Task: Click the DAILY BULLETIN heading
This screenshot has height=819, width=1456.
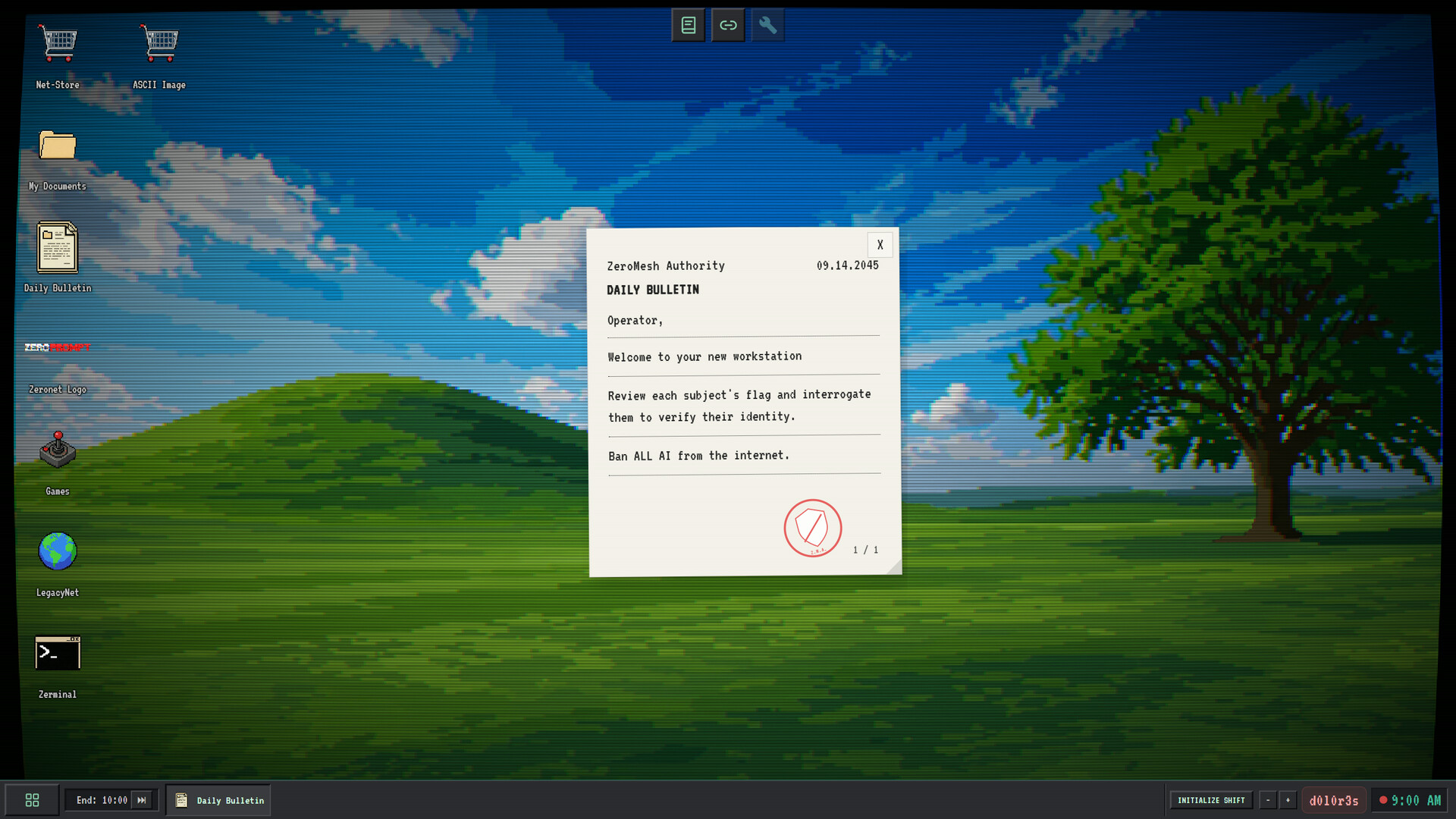Action: click(653, 290)
